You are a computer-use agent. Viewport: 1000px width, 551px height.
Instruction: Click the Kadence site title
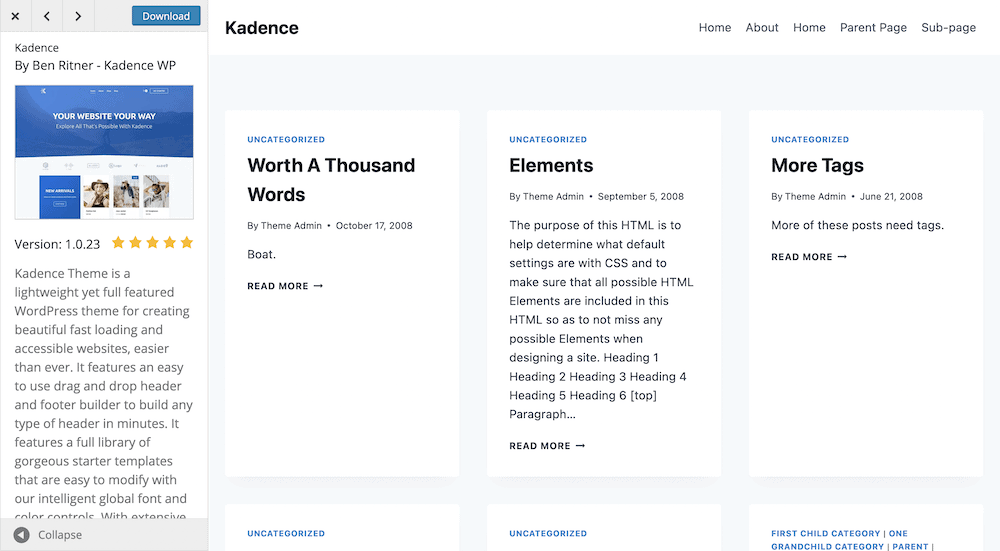[261, 27]
